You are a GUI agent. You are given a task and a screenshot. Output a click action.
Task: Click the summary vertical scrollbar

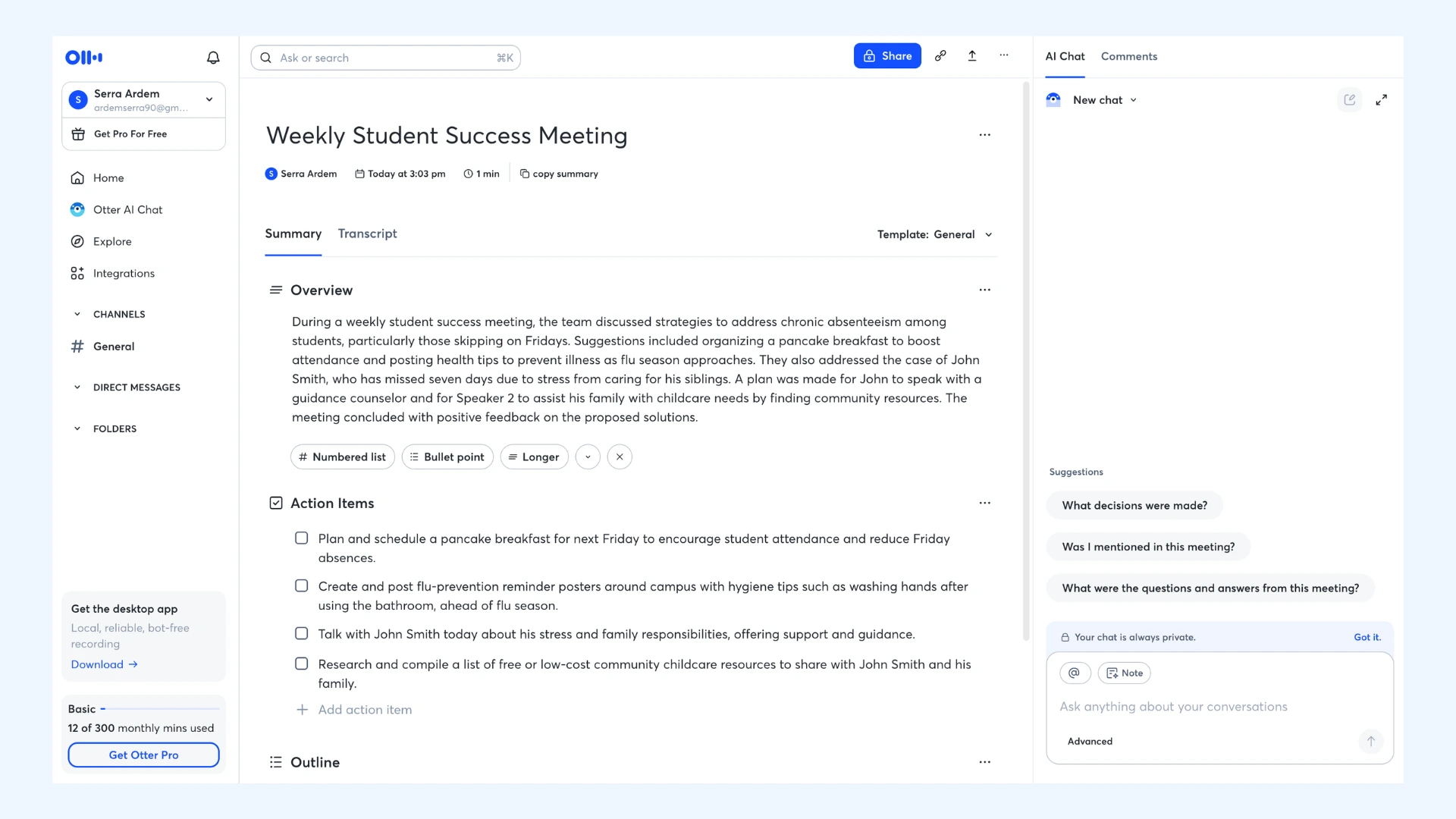click(1026, 360)
